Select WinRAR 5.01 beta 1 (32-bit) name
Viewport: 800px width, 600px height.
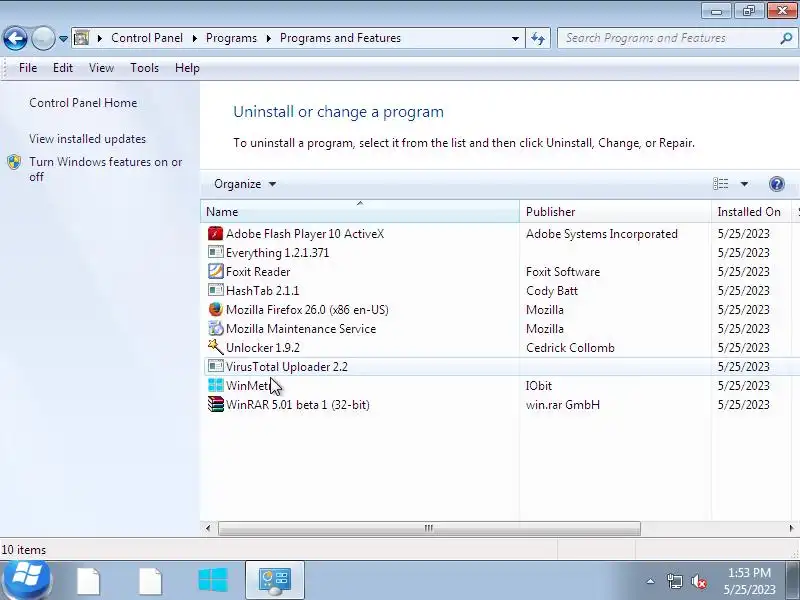point(297,405)
